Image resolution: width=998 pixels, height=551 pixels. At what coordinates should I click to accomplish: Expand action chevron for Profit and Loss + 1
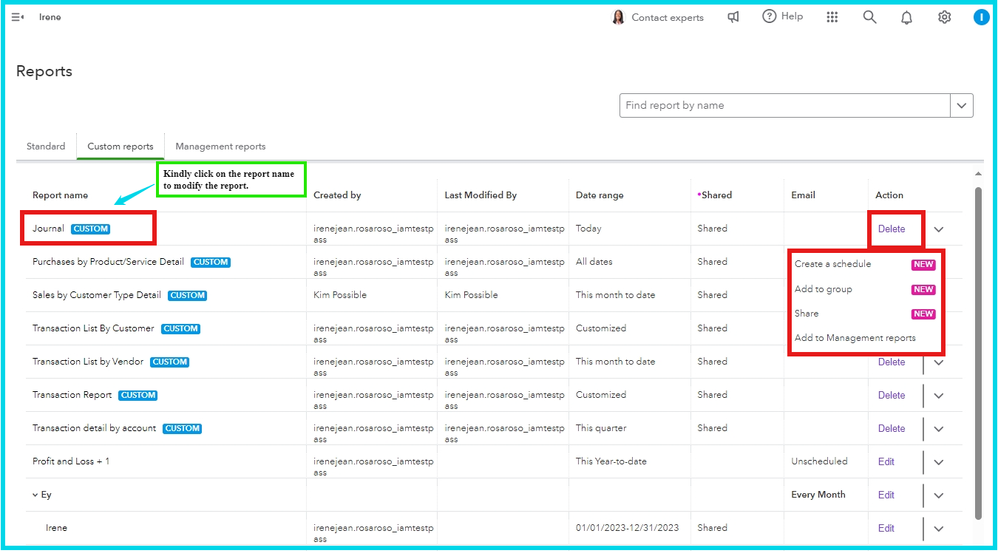[x=939, y=462]
